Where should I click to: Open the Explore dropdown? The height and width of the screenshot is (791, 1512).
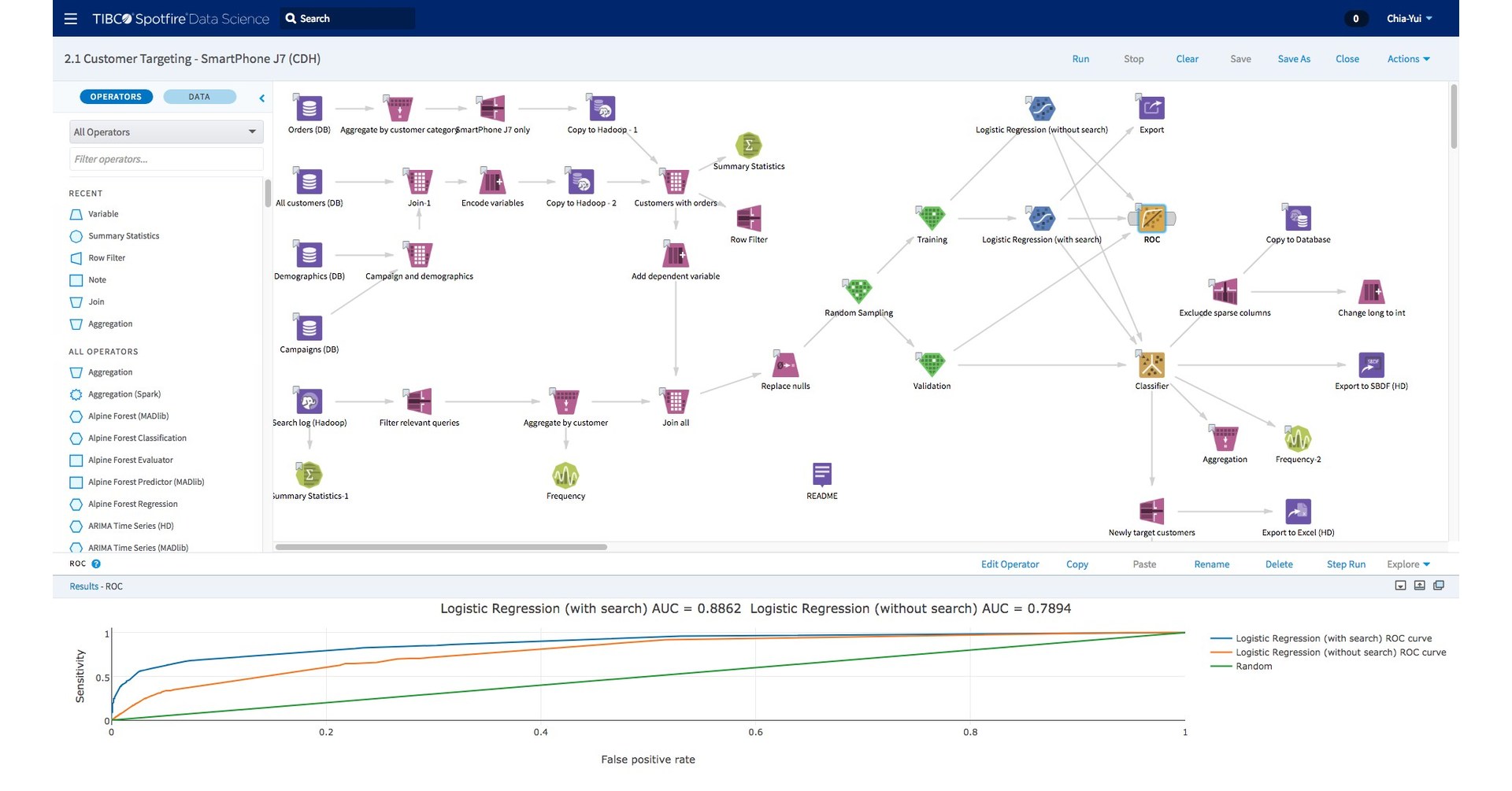click(1408, 564)
